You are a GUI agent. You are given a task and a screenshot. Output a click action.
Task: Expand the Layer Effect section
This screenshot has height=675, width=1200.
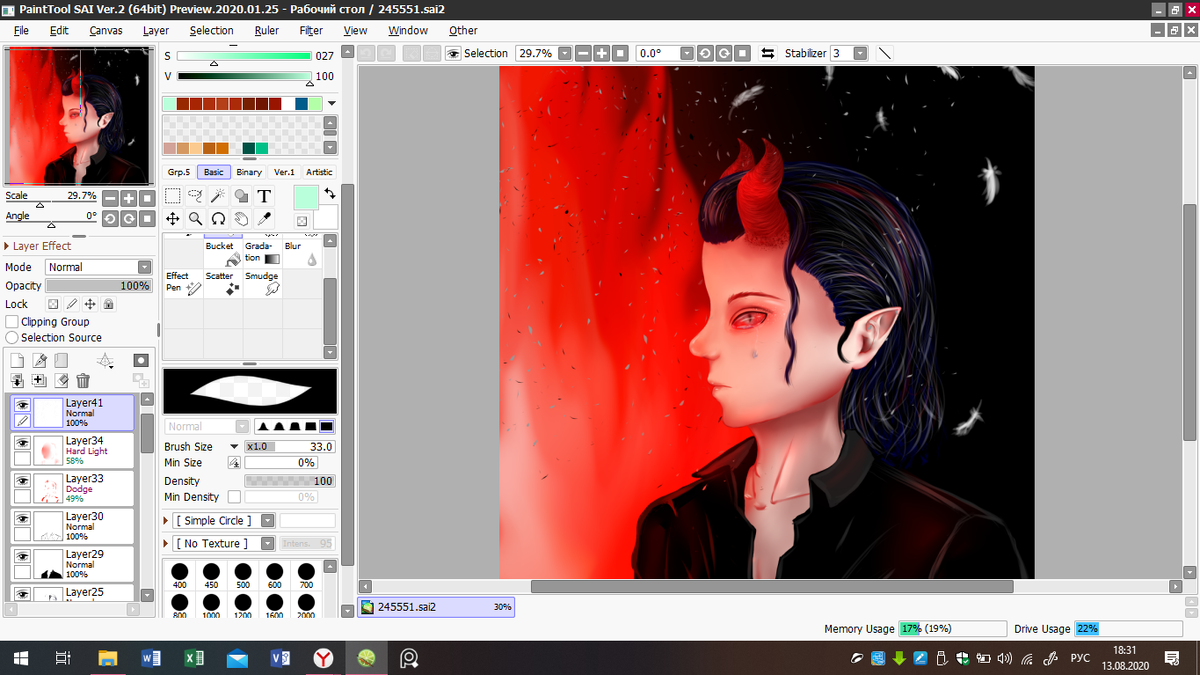8,246
